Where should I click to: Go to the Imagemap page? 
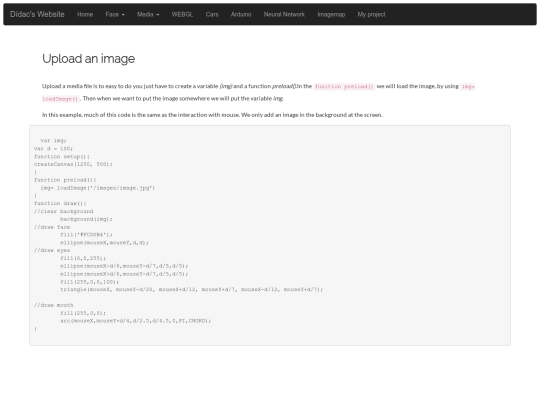(331, 14)
